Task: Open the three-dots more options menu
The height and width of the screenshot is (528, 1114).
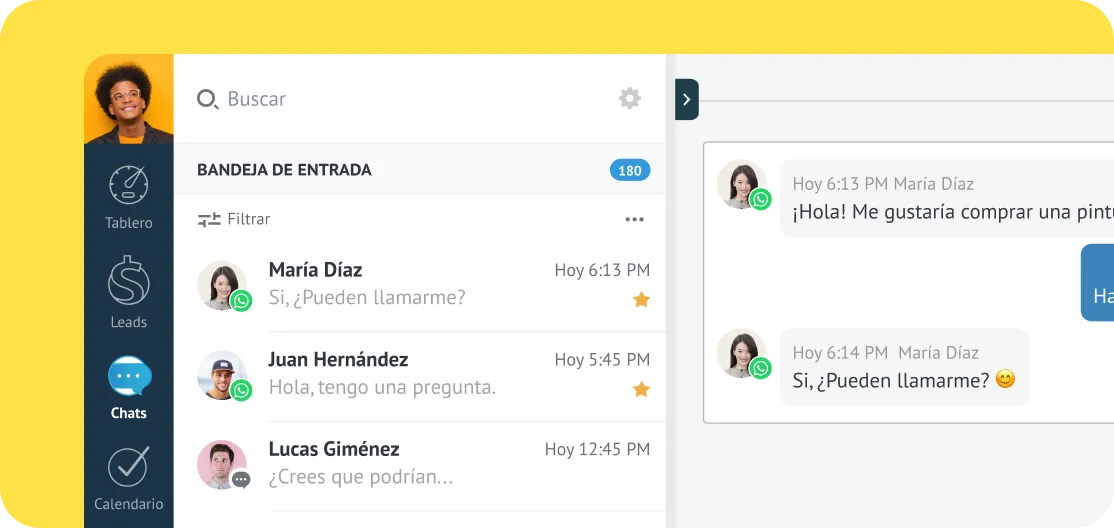Action: coord(634,219)
